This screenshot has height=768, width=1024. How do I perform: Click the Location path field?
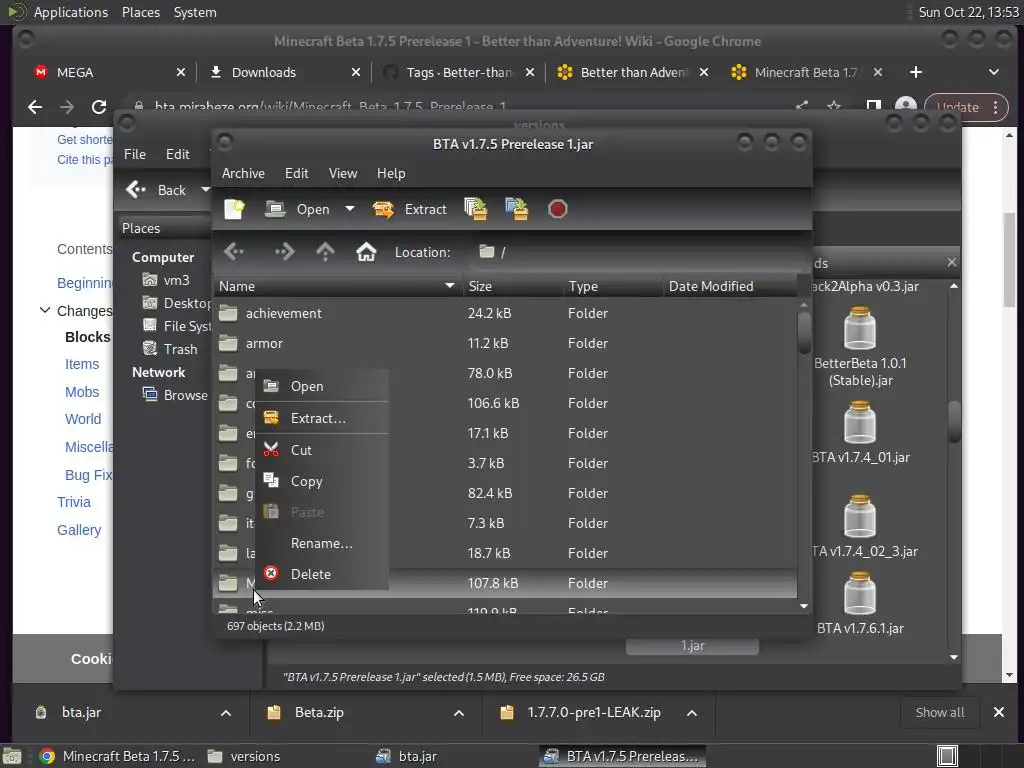pos(637,252)
